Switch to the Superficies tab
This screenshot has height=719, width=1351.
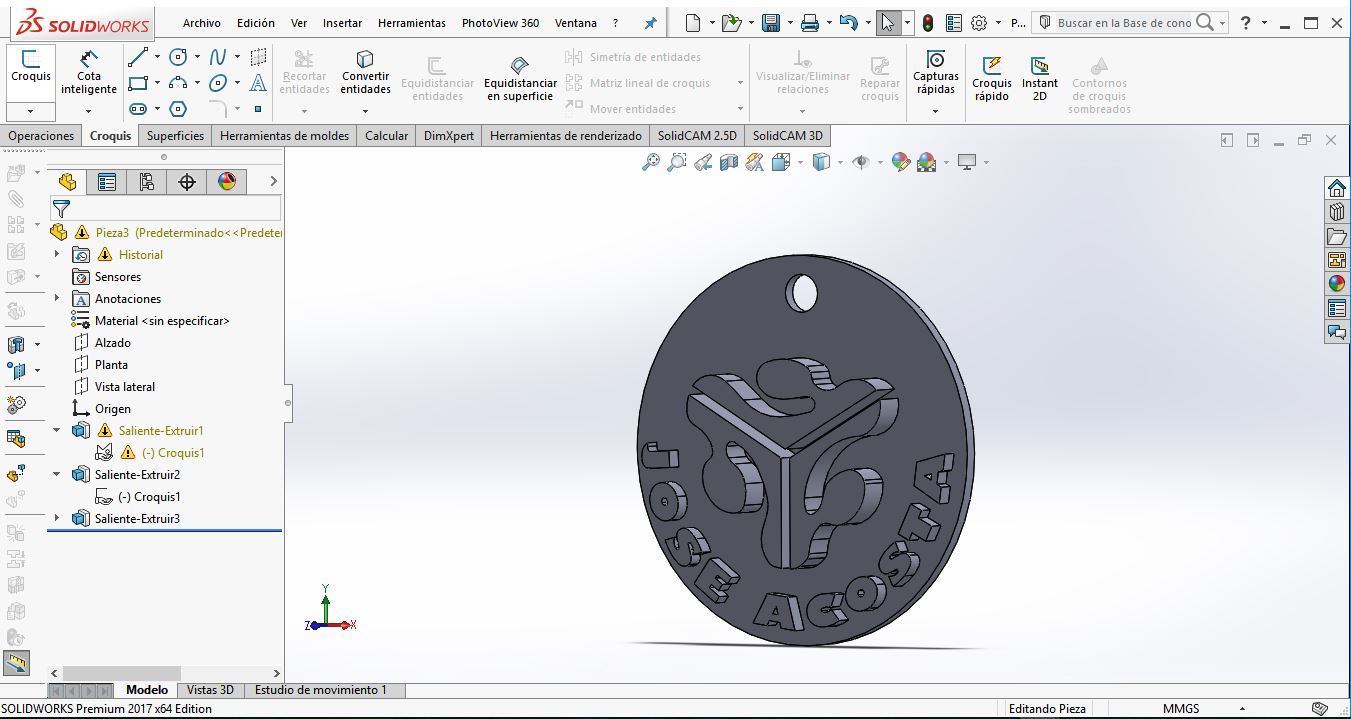click(175, 136)
